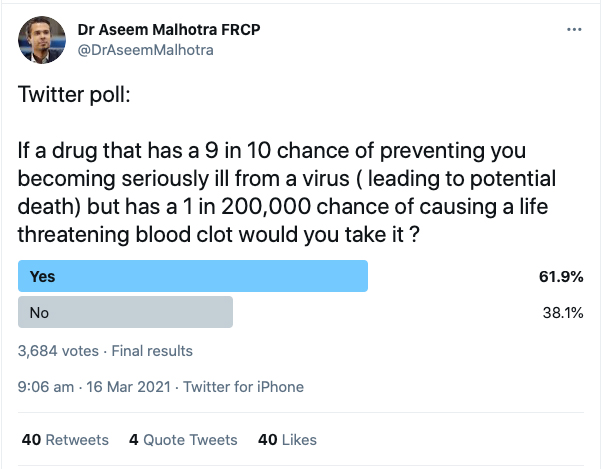This screenshot has height=469, width=606.
Task: Open the tweet's more options menu
Action: [x=574, y=30]
